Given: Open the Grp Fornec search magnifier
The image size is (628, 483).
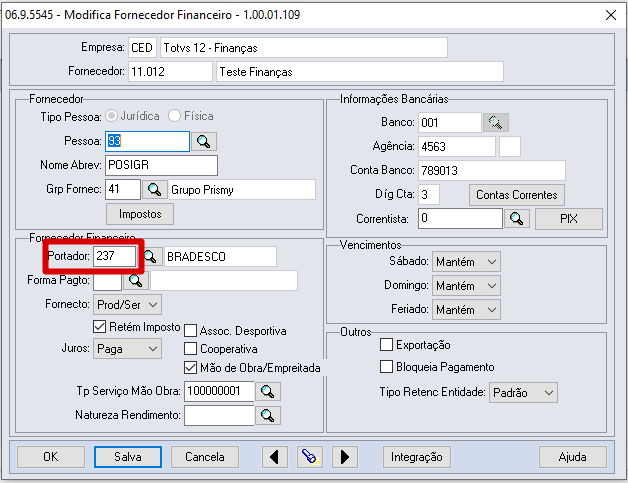Looking at the screenshot, I should 155,189.
